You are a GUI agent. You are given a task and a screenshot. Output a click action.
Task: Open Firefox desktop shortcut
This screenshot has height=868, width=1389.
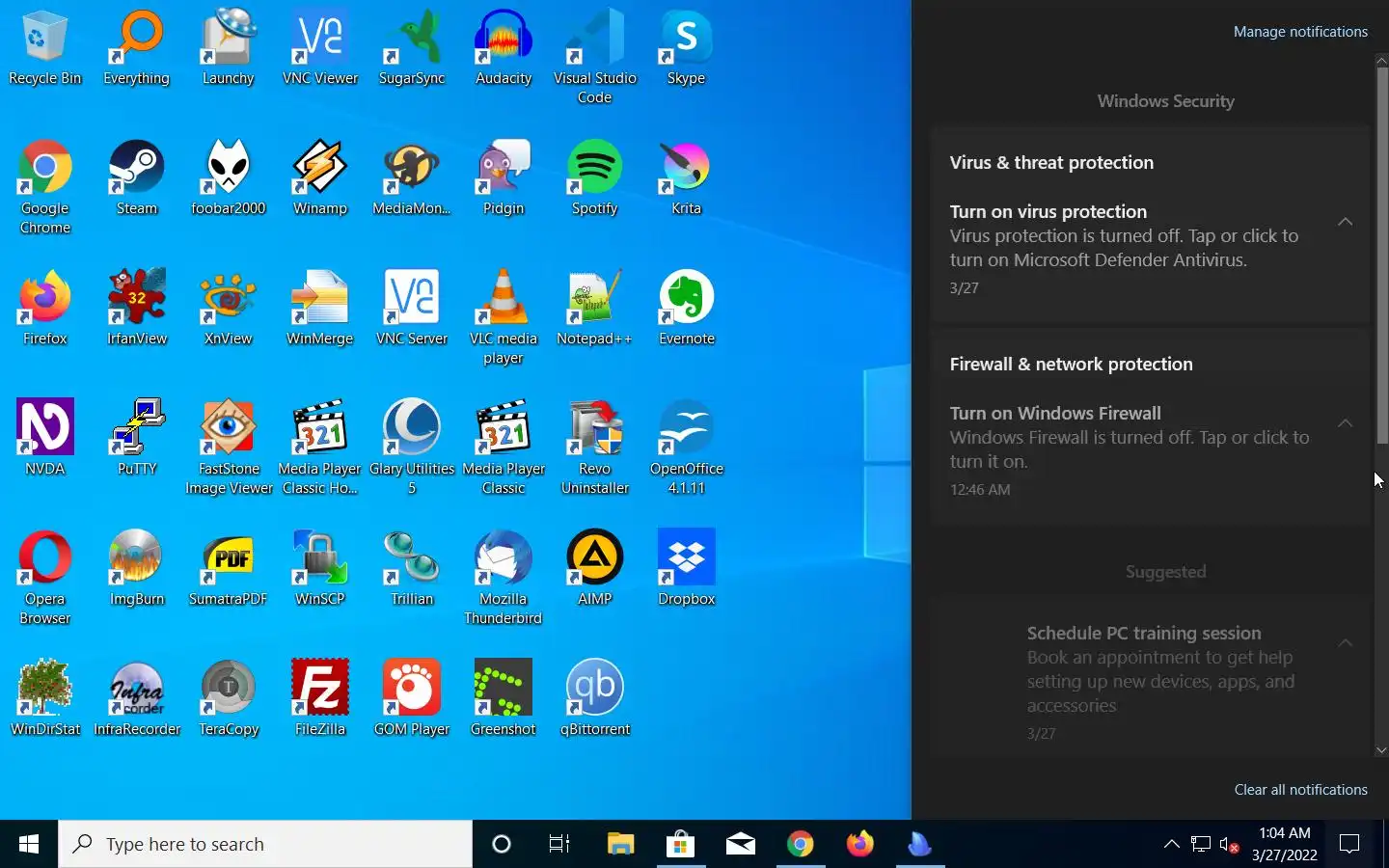(x=44, y=309)
